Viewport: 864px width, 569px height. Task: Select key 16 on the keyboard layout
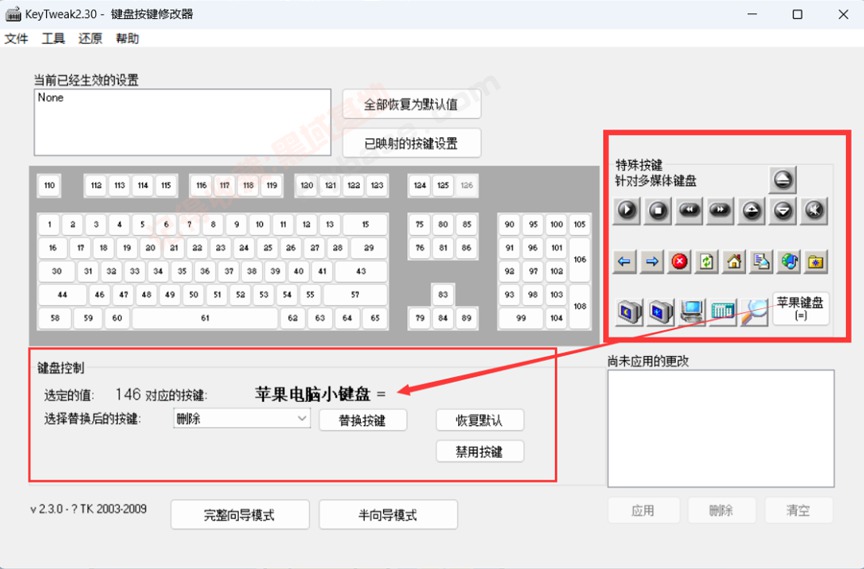click(x=53, y=248)
